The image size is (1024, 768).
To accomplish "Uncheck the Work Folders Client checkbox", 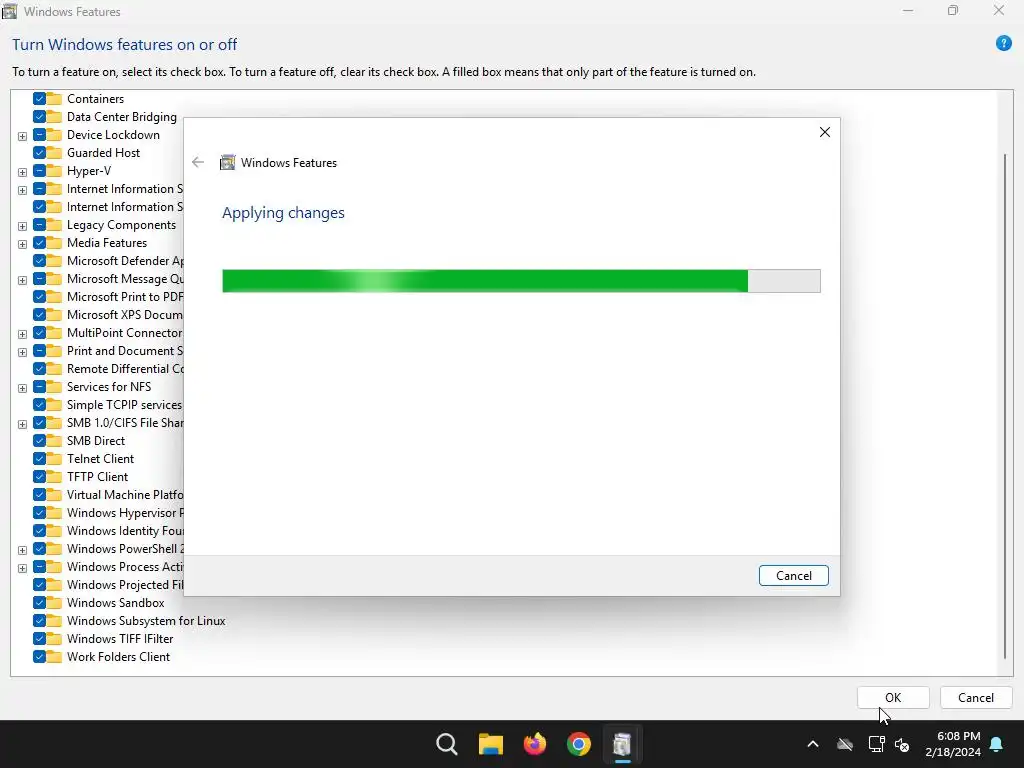I will 39,657.
